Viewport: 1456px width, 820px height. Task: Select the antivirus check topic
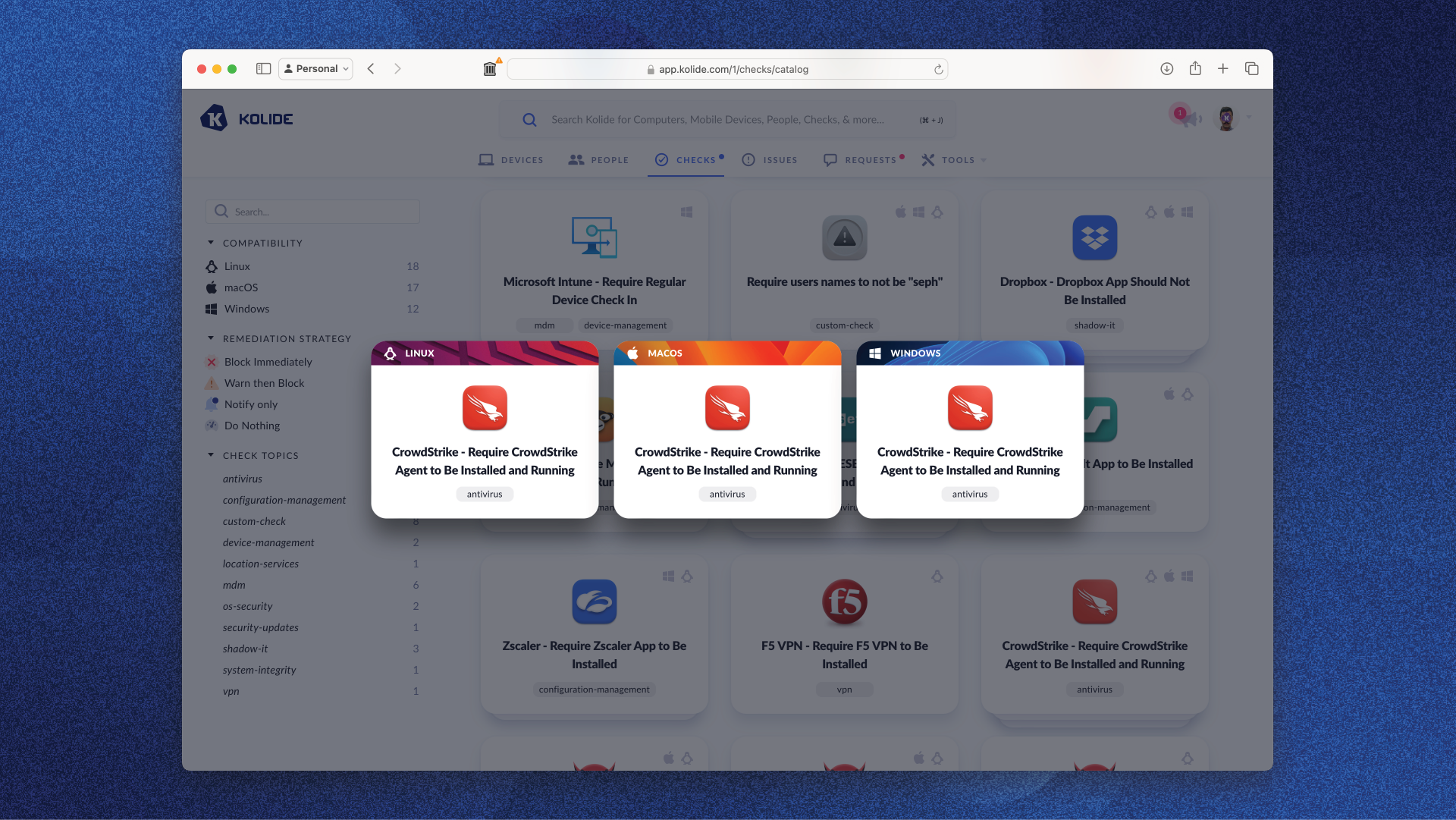(x=242, y=479)
